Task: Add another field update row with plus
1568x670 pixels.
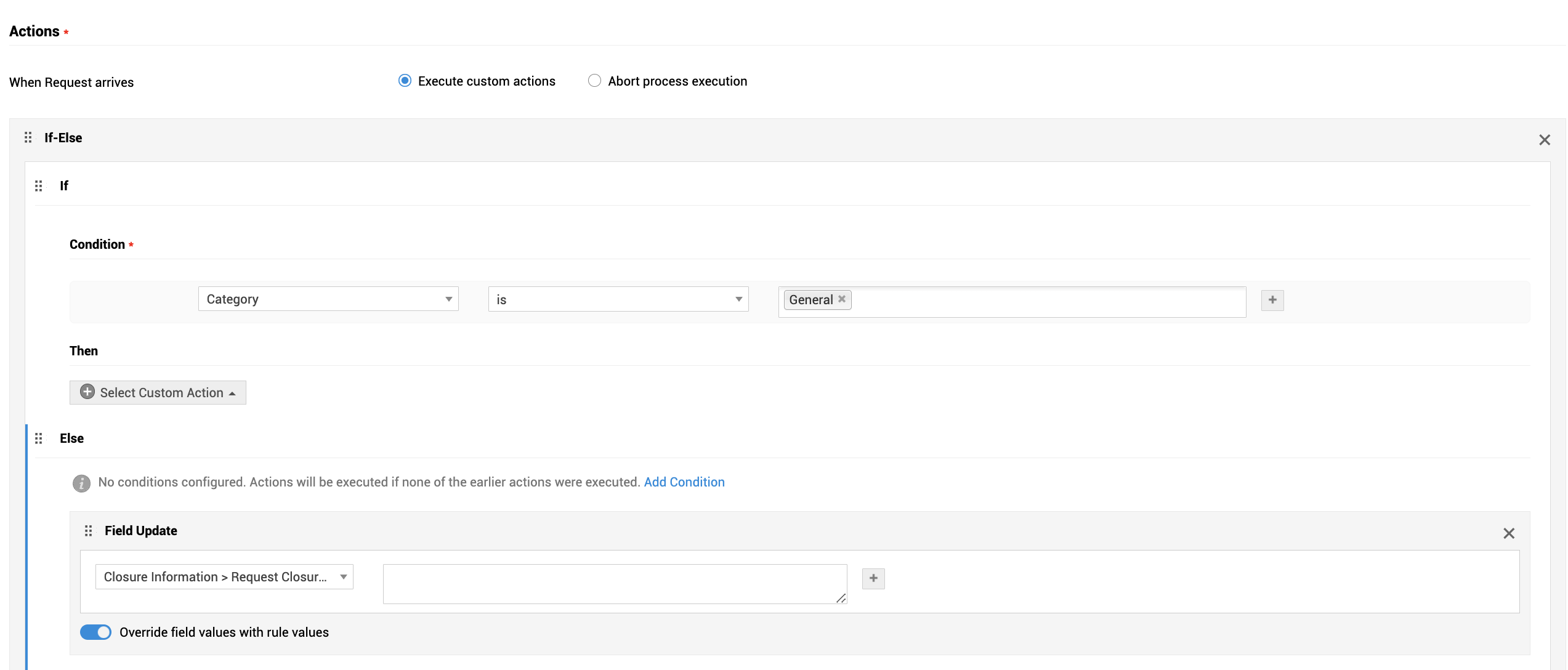Action: point(873,578)
